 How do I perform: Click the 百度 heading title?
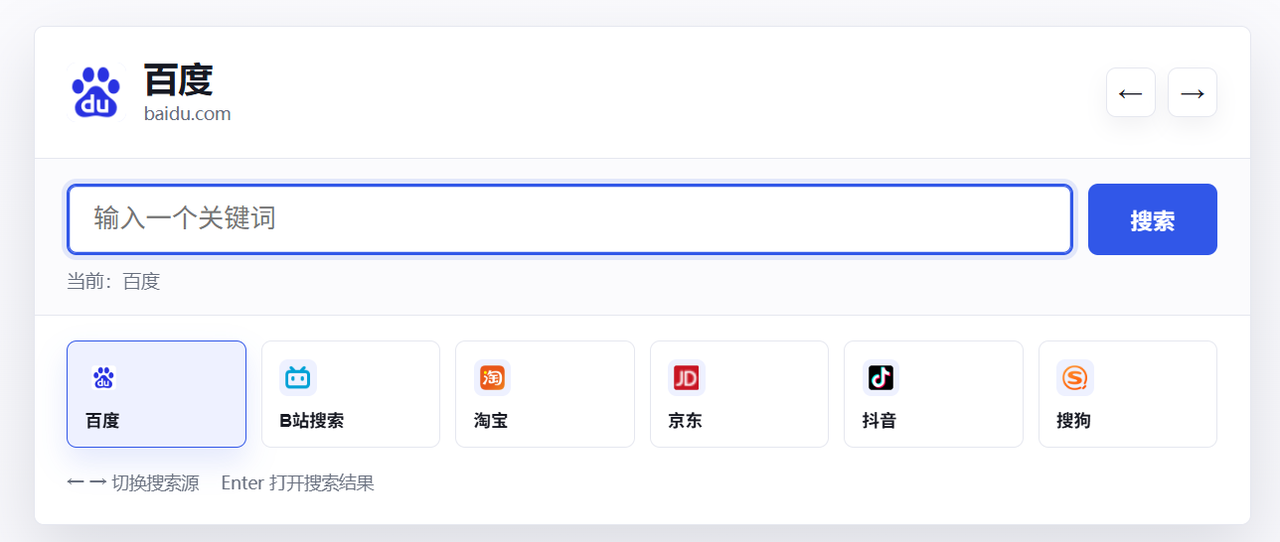[178, 80]
